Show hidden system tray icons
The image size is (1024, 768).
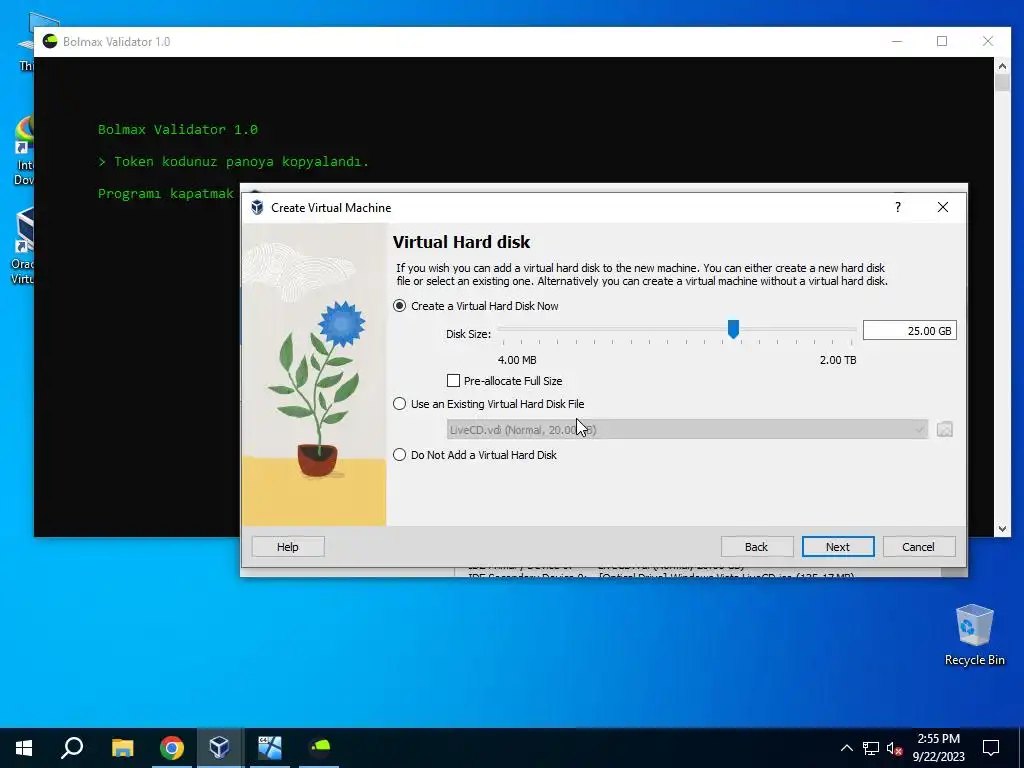pos(846,748)
